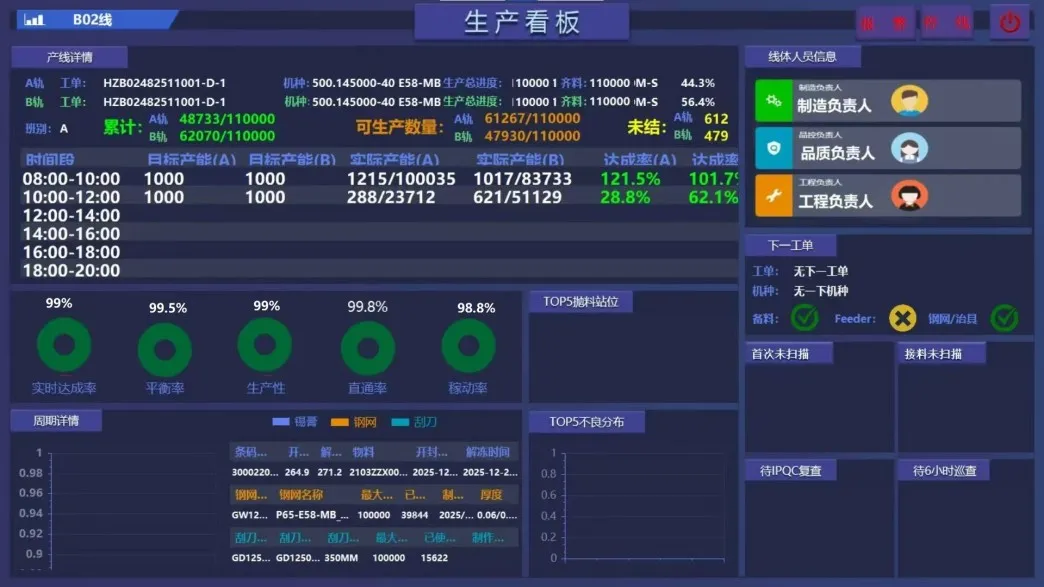This screenshot has width=1044, height=587.
Task: Open the 首次未扫描 panel header
Action: [788, 353]
